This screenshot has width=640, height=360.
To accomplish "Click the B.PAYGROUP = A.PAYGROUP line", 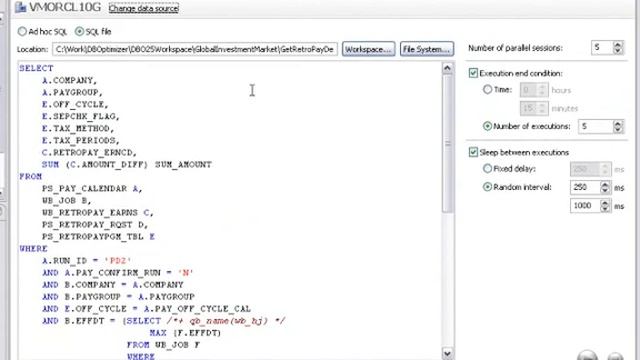I will click(118, 297).
